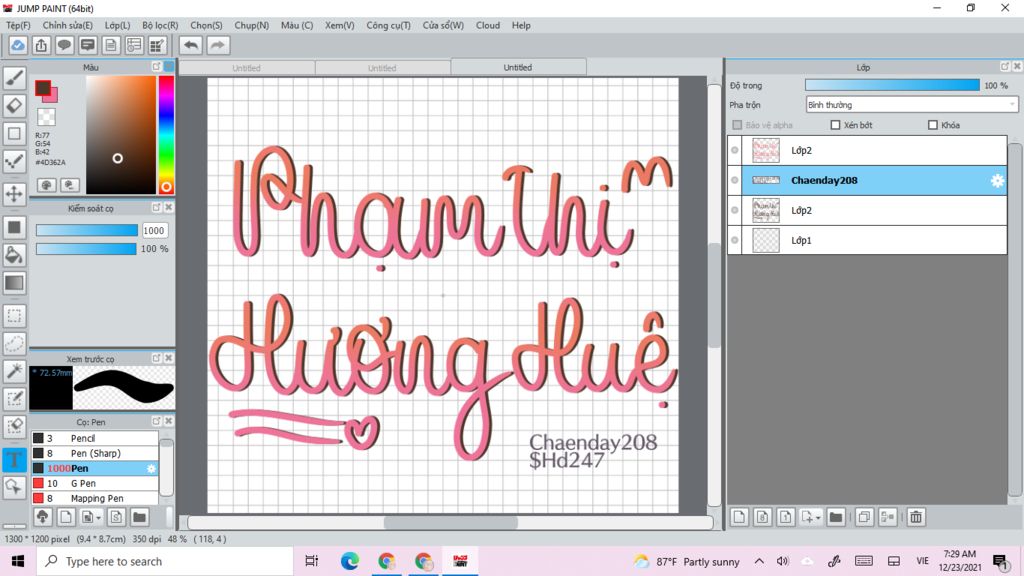Open the Tệp(F) menu
1024x576 pixels.
point(18,25)
